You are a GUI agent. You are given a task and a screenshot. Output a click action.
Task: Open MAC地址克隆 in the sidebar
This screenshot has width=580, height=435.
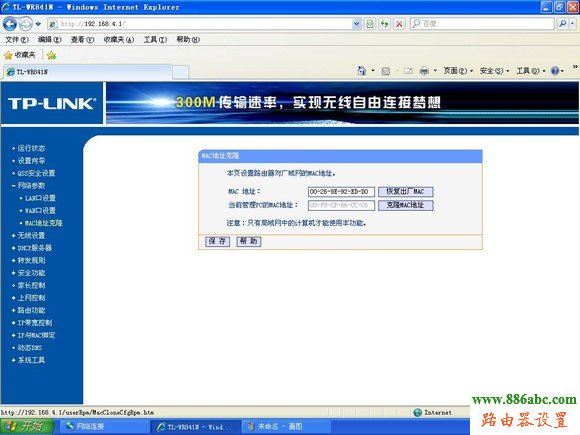(43, 223)
